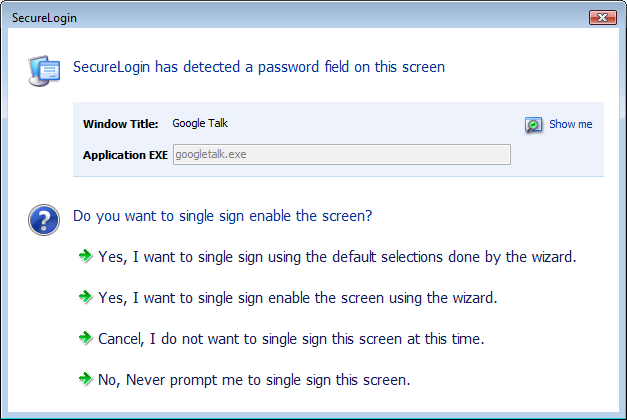The image size is (627, 420).
Task: Click the Application EXE label
Action: (x=125, y=155)
